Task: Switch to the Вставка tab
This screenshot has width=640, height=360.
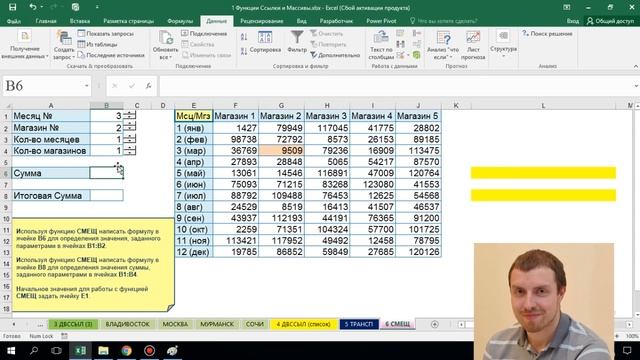Action: pos(80,21)
